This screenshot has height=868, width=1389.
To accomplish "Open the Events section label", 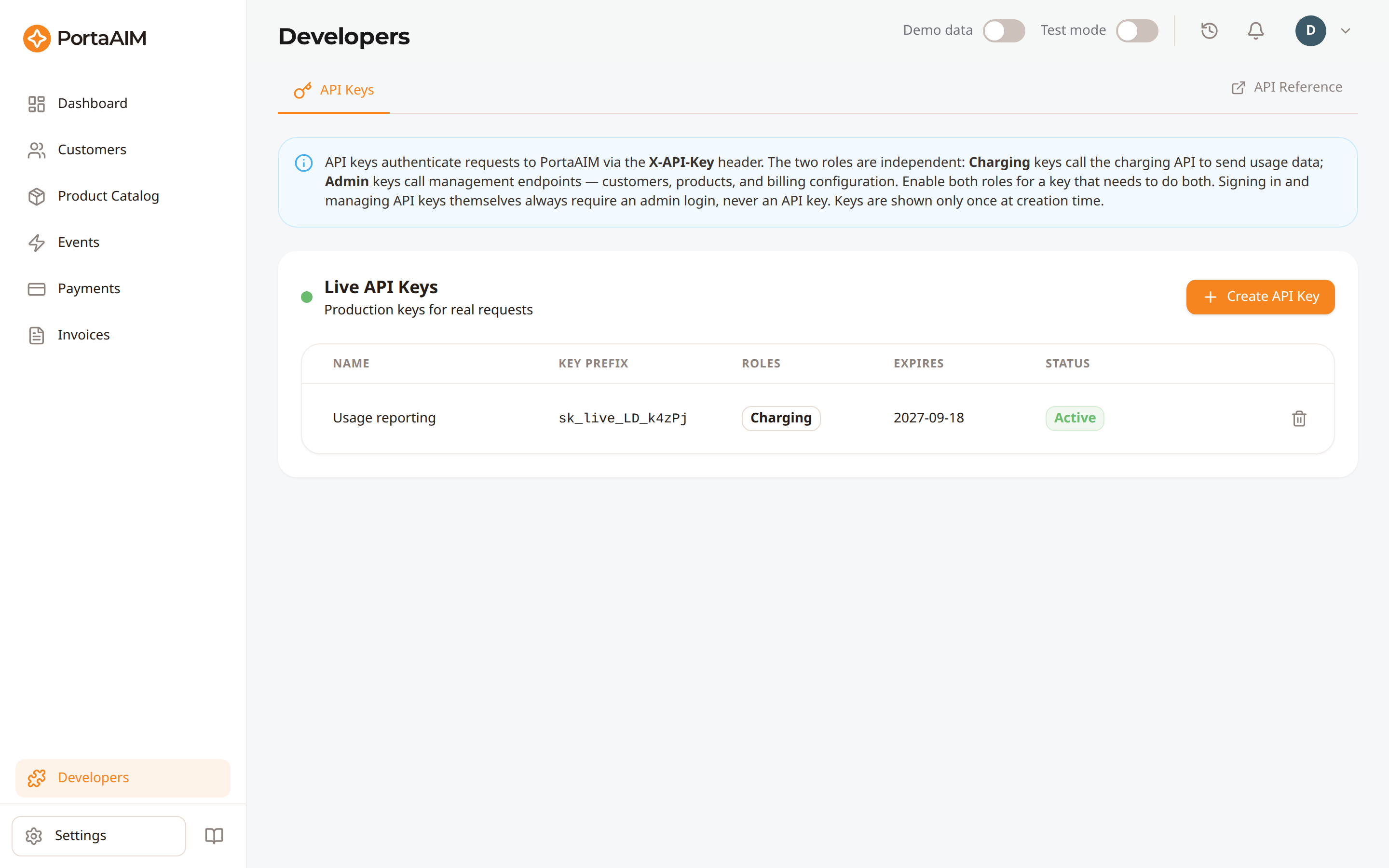I will [79, 242].
